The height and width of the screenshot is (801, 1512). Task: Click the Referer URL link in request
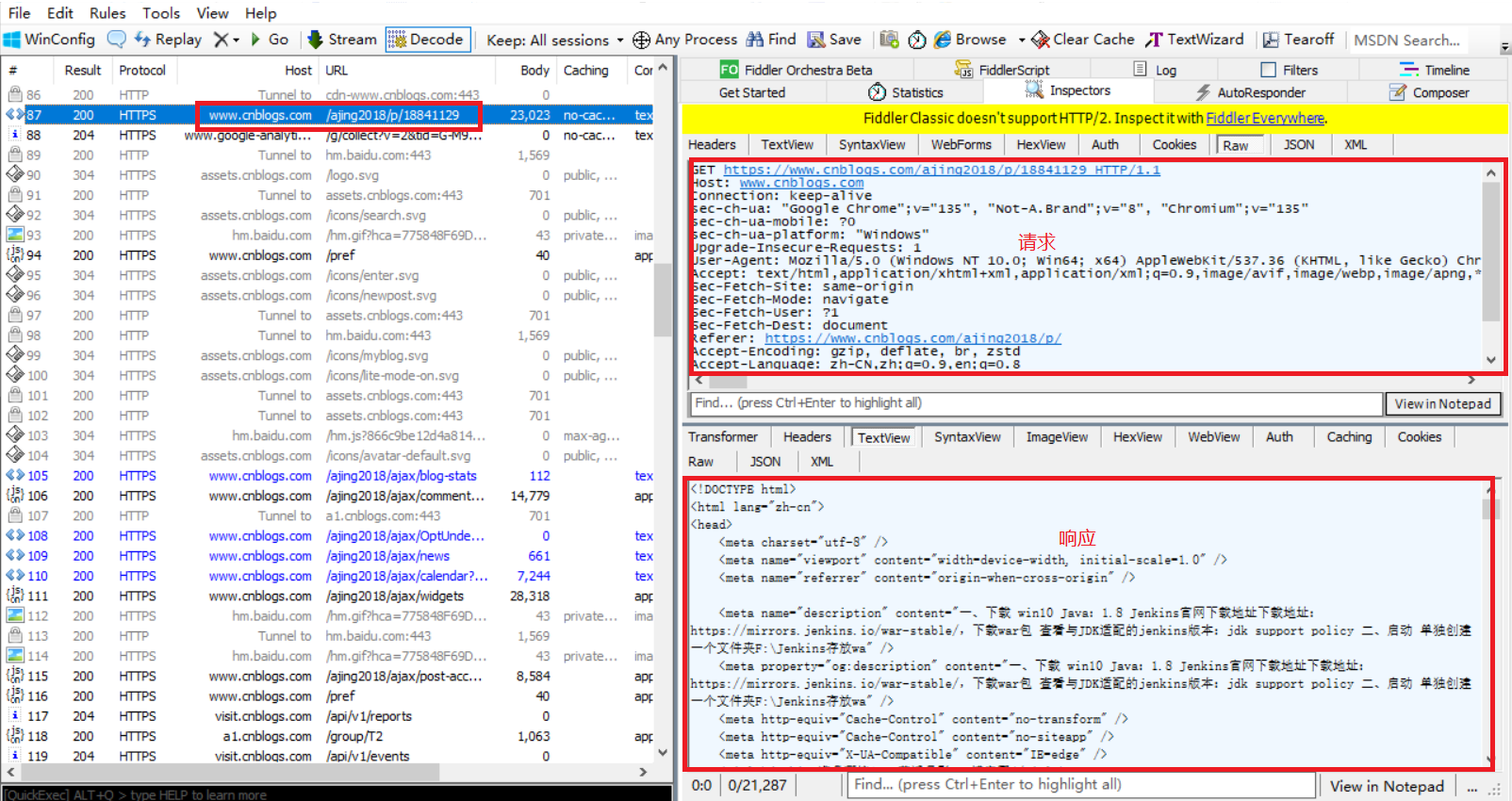pyautogui.click(x=912, y=338)
